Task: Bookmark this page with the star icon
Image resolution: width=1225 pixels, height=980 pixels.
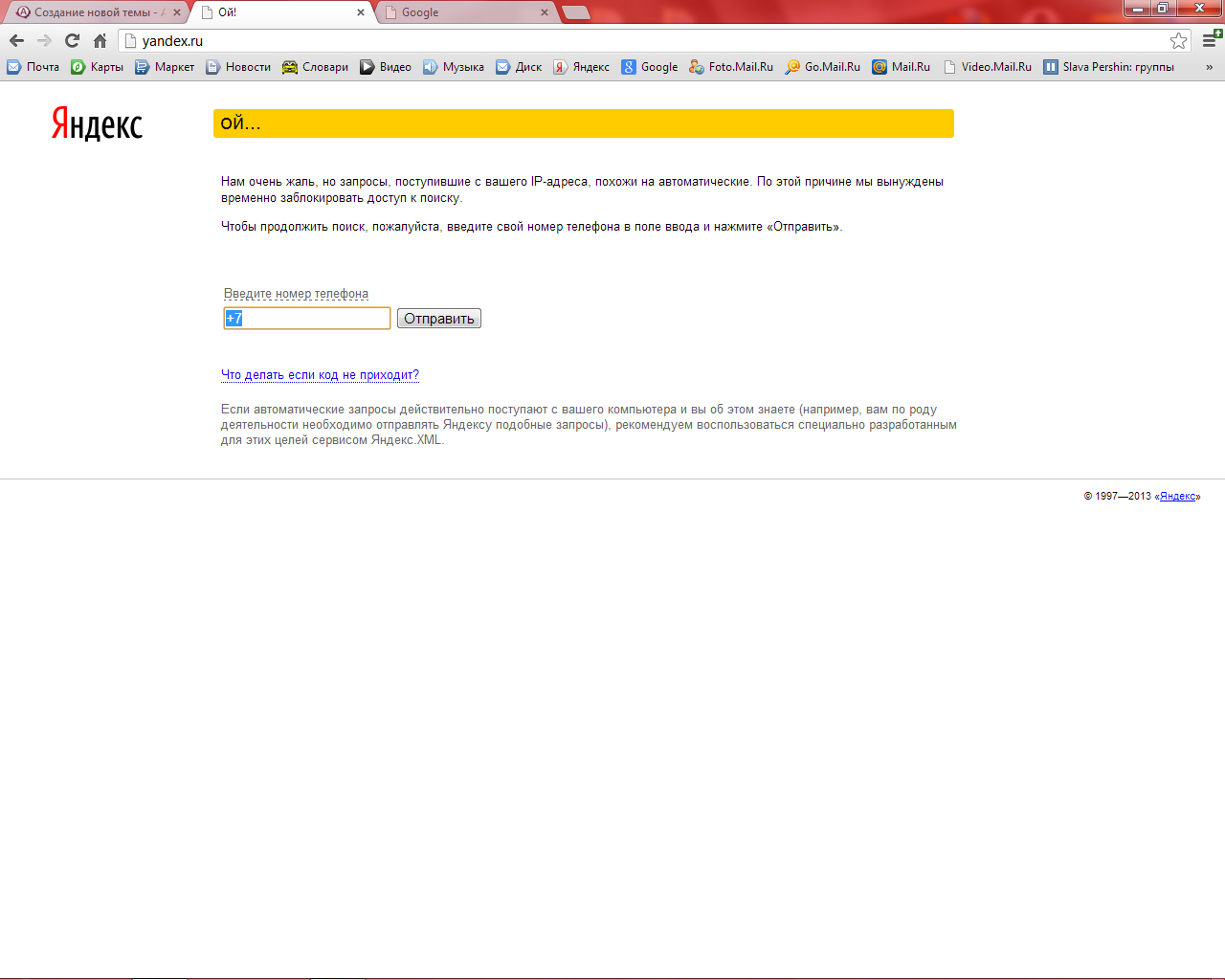Action: coord(1178,40)
